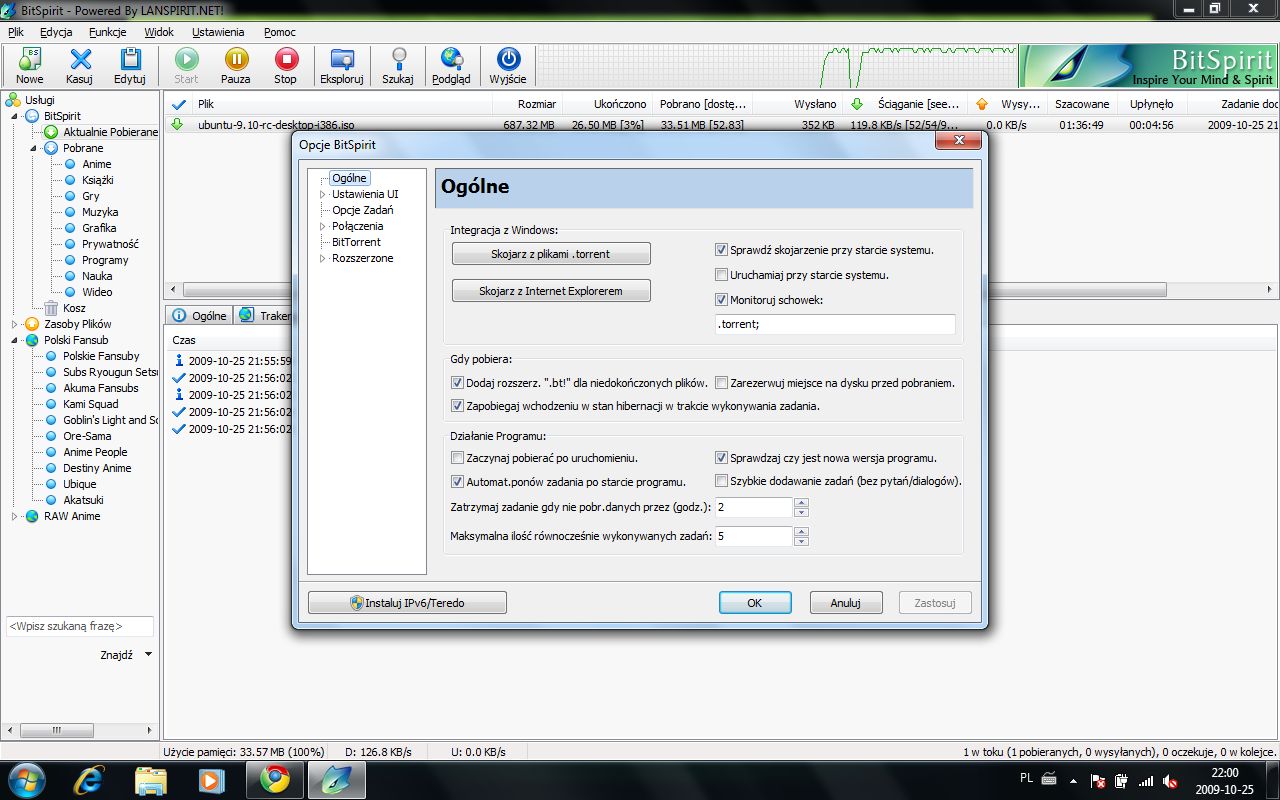Open the Znajdź dropdown arrow
1280x800 pixels.
pyautogui.click(x=148, y=655)
